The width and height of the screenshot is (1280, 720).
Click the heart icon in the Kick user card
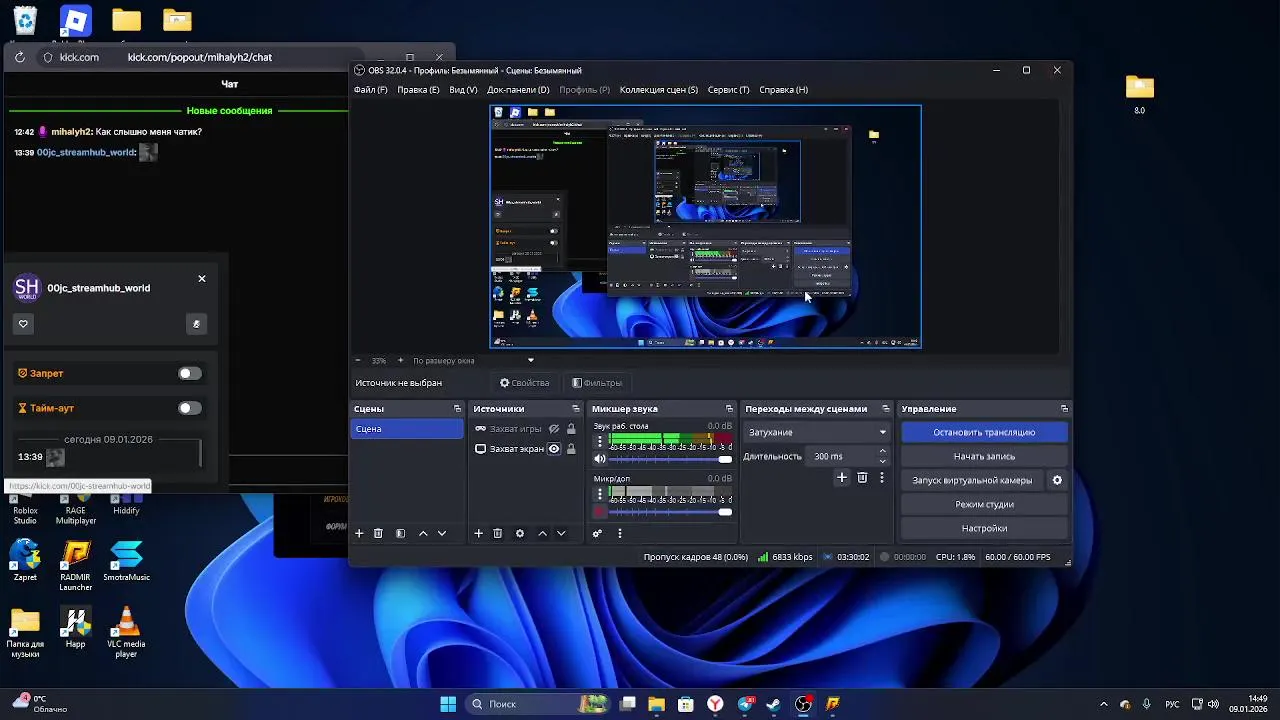[23, 324]
